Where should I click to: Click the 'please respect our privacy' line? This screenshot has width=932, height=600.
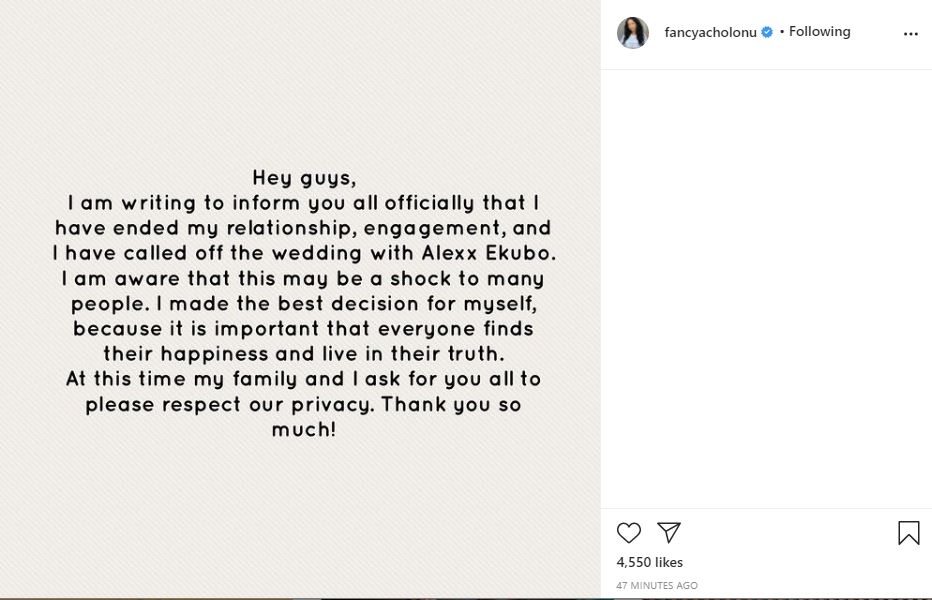tap(303, 404)
